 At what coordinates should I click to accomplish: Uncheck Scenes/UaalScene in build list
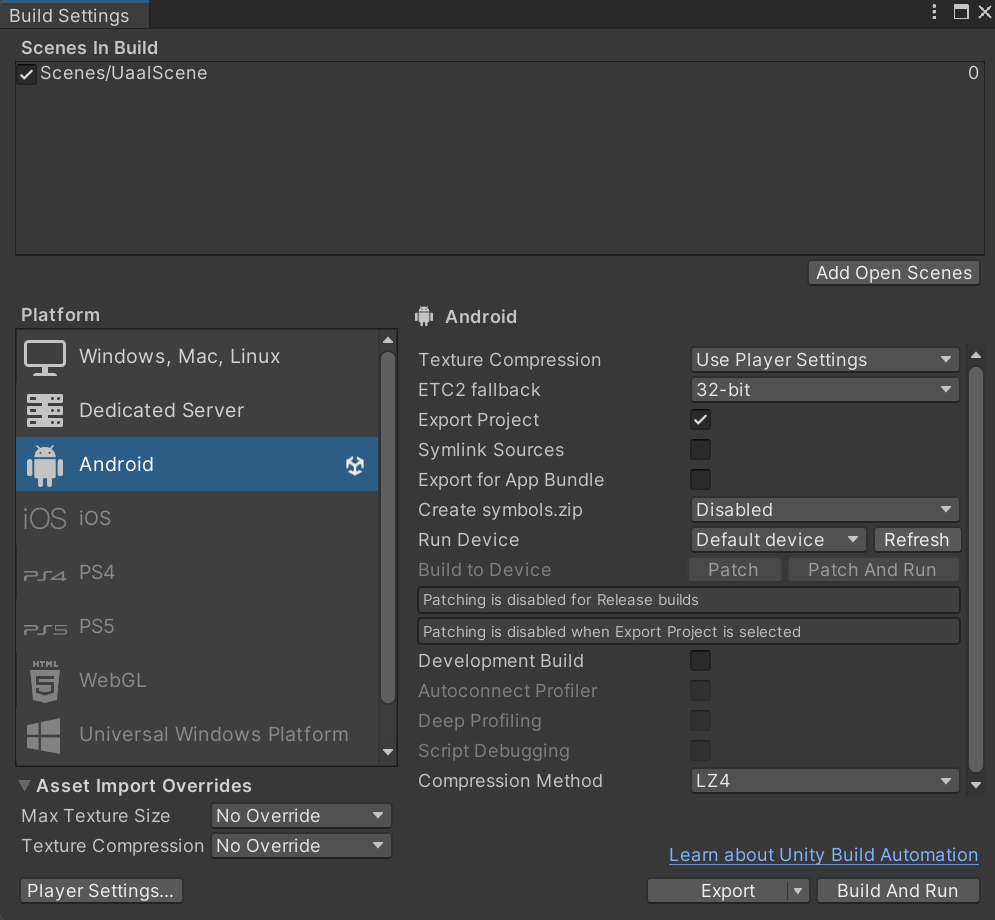coord(26,74)
